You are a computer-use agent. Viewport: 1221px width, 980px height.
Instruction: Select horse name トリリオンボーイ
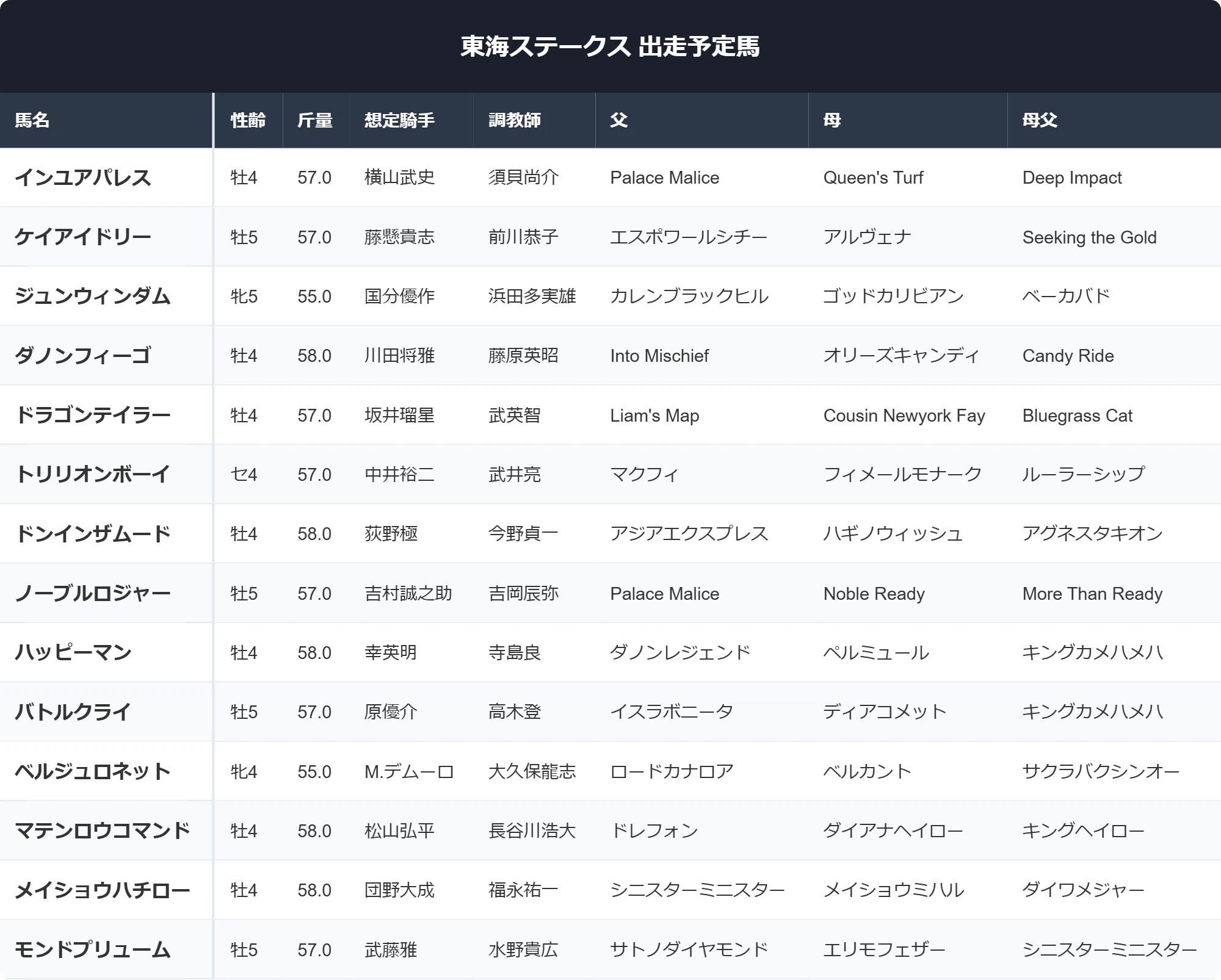pos(93,474)
